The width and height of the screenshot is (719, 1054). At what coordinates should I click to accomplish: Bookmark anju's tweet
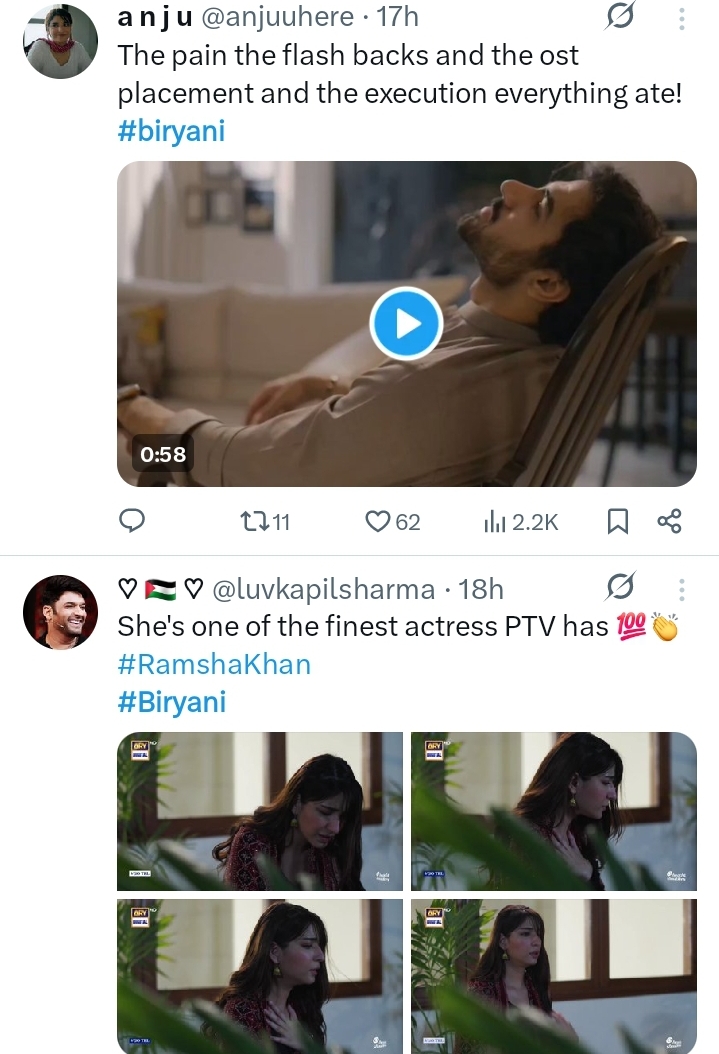(x=618, y=520)
